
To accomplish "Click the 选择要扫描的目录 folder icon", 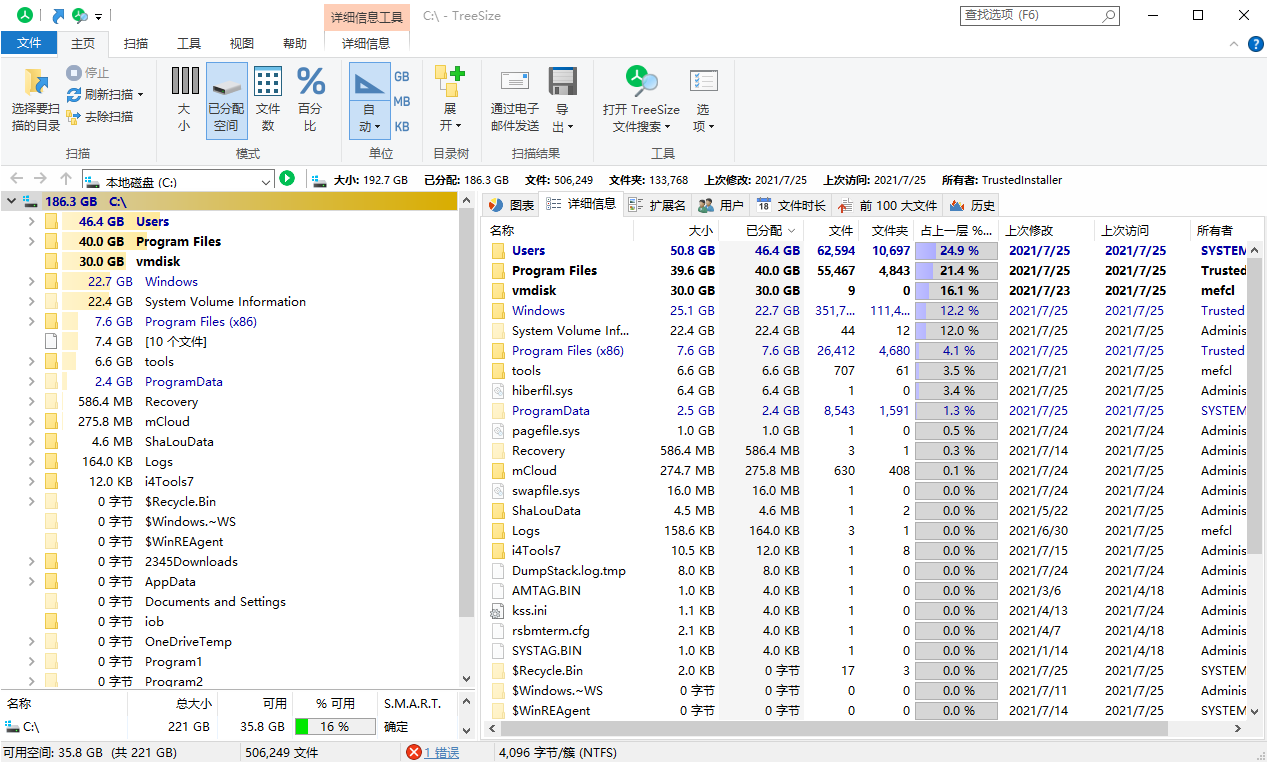I will [36, 83].
